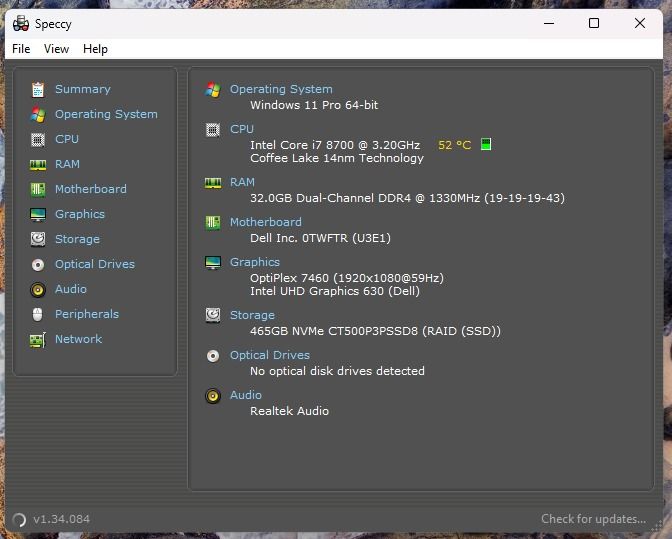Click the Speccy app icon in title bar

pyautogui.click(x=21, y=24)
